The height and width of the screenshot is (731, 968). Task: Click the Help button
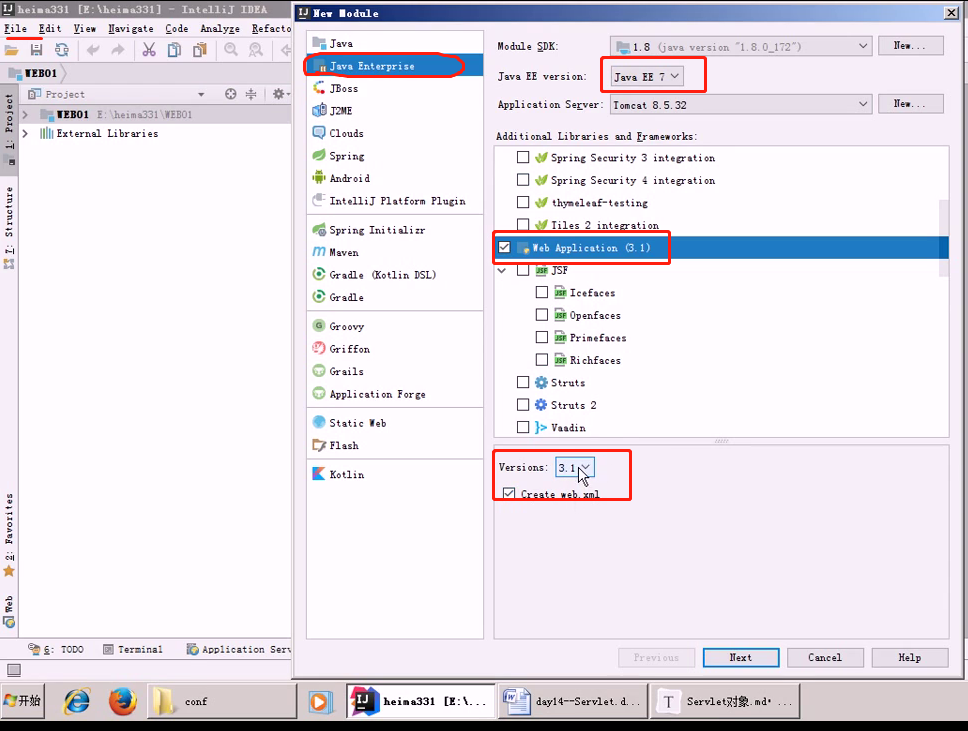[x=909, y=658]
